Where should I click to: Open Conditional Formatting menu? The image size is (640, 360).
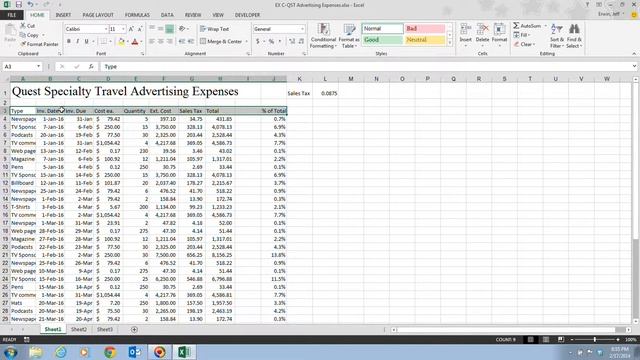(x=323, y=36)
